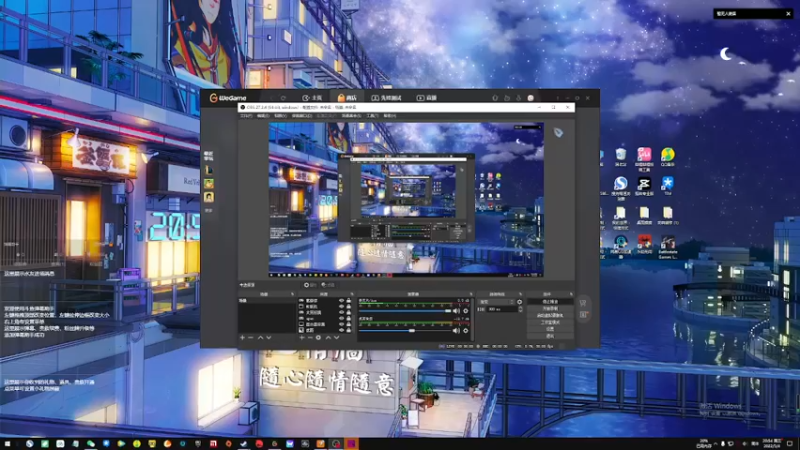Pop out the Audio Mixer dock icon
The width and height of the screenshot is (800, 450).
tap(471, 294)
